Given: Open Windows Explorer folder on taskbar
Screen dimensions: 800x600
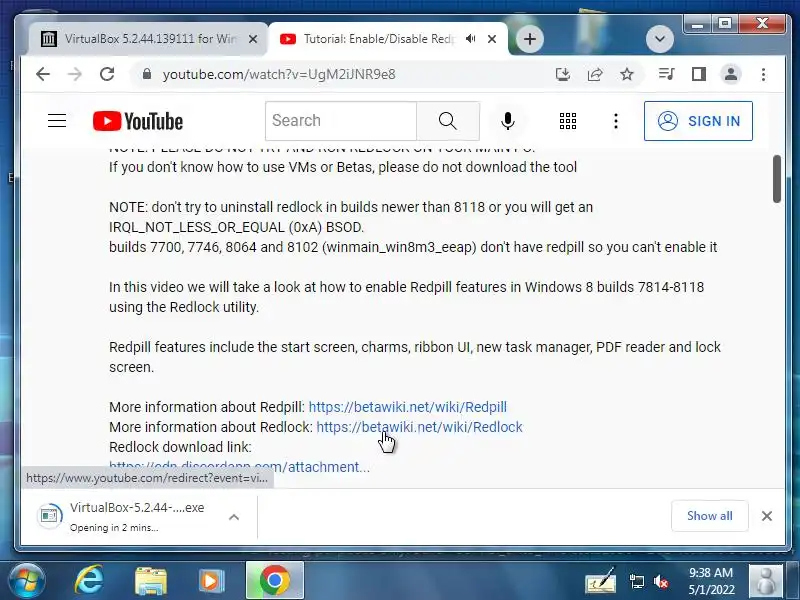Looking at the screenshot, I should click(x=151, y=581).
